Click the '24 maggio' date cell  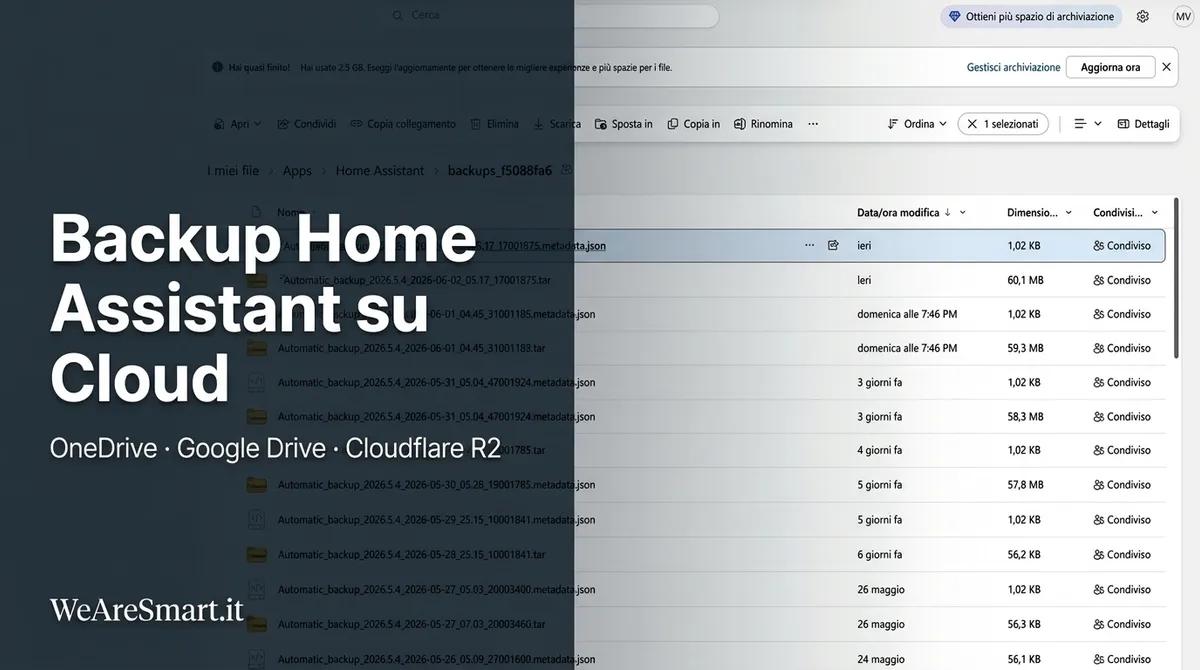pos(881,659)
